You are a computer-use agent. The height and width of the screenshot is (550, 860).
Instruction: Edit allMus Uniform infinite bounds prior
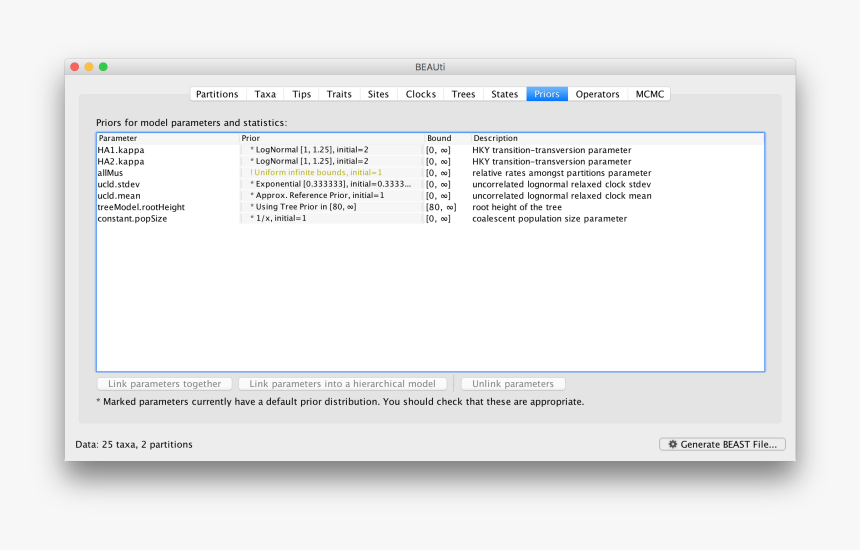click(331, 173)
